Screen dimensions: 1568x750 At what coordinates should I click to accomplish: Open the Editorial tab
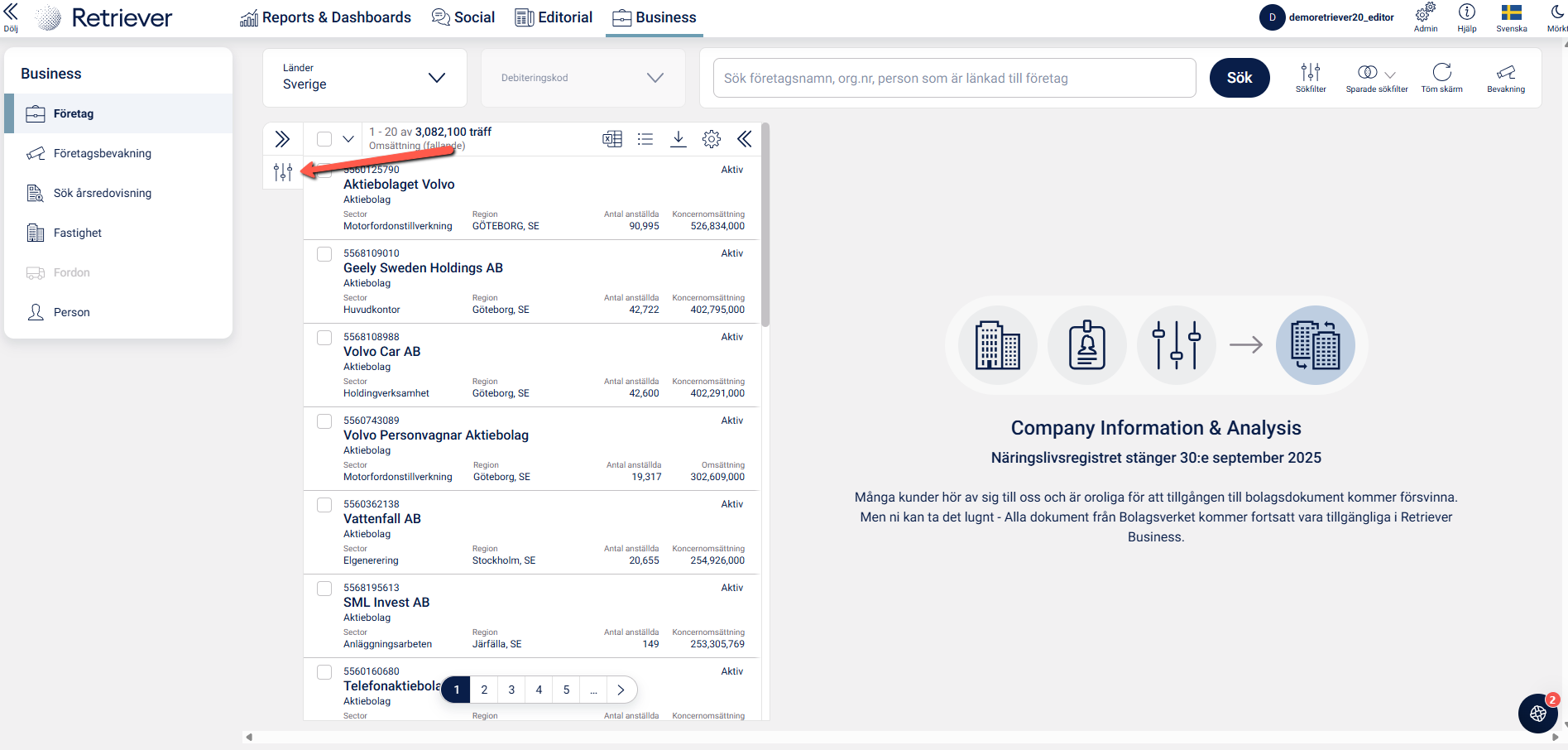[x=554, y=17]
